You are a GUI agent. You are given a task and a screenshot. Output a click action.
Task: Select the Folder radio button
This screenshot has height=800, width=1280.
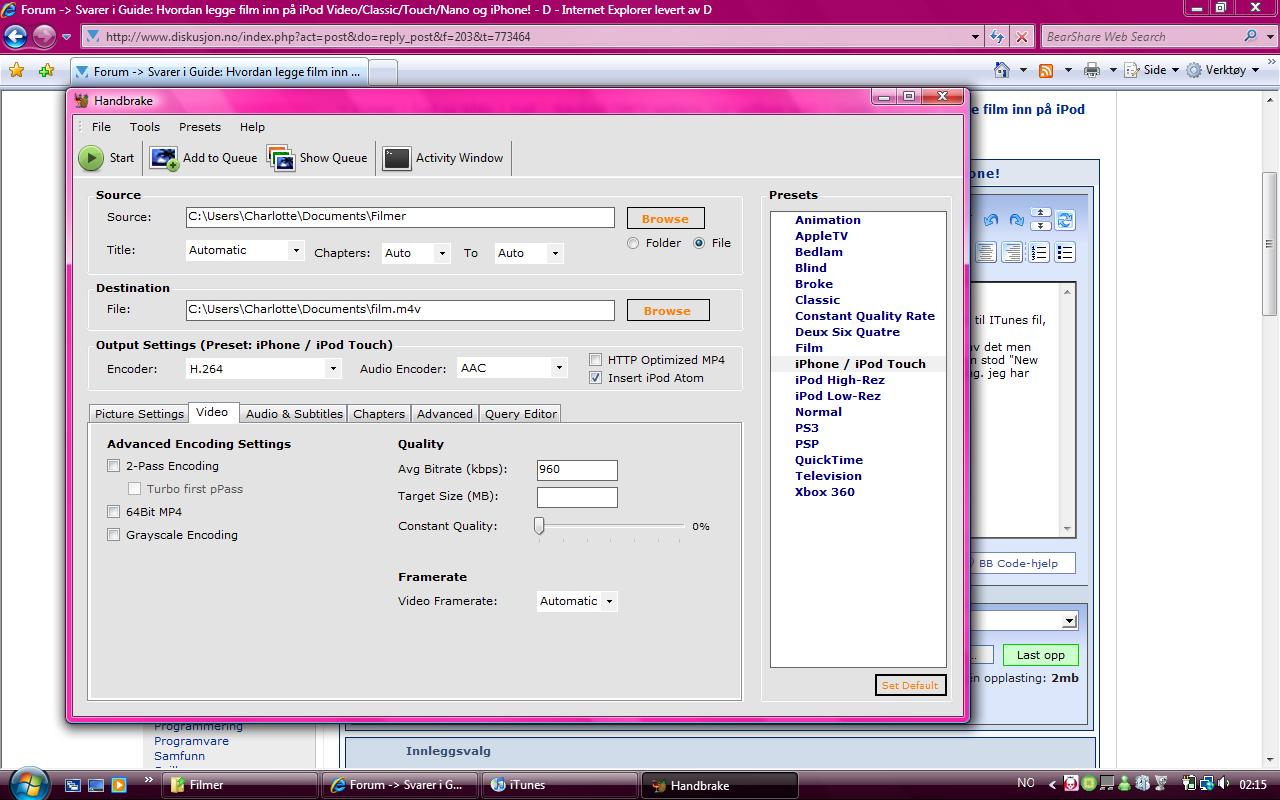pyautogui.click(x=633, y=243)
